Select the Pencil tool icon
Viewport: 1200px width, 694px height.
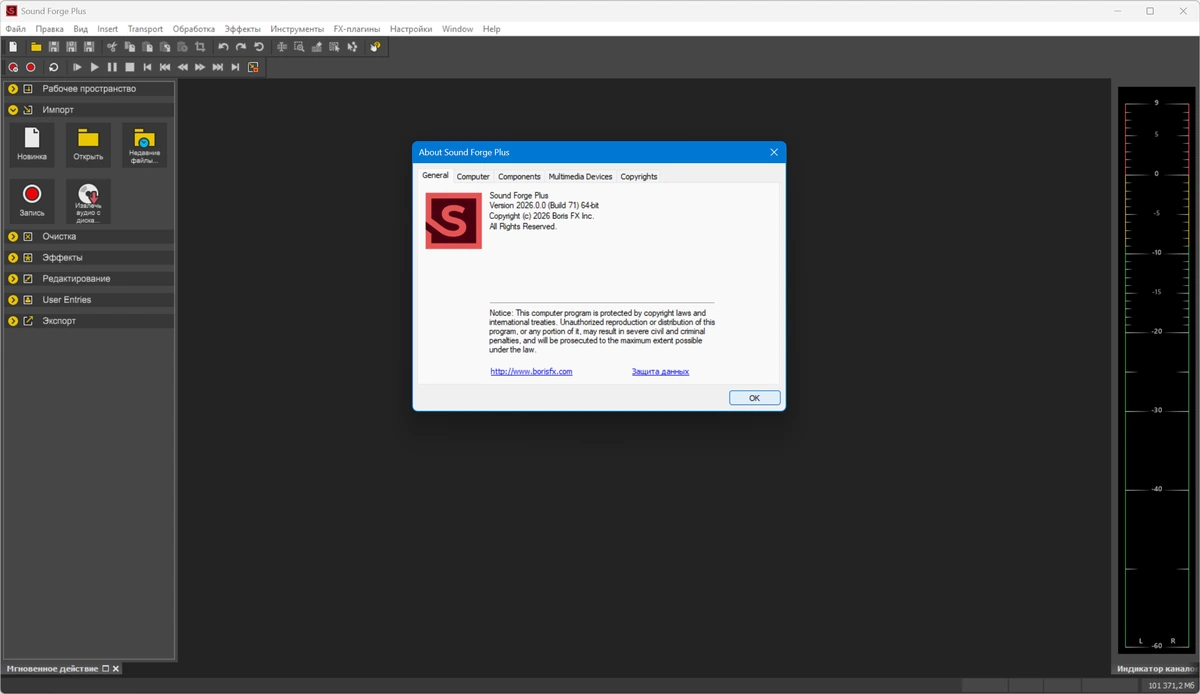[317, 47]
